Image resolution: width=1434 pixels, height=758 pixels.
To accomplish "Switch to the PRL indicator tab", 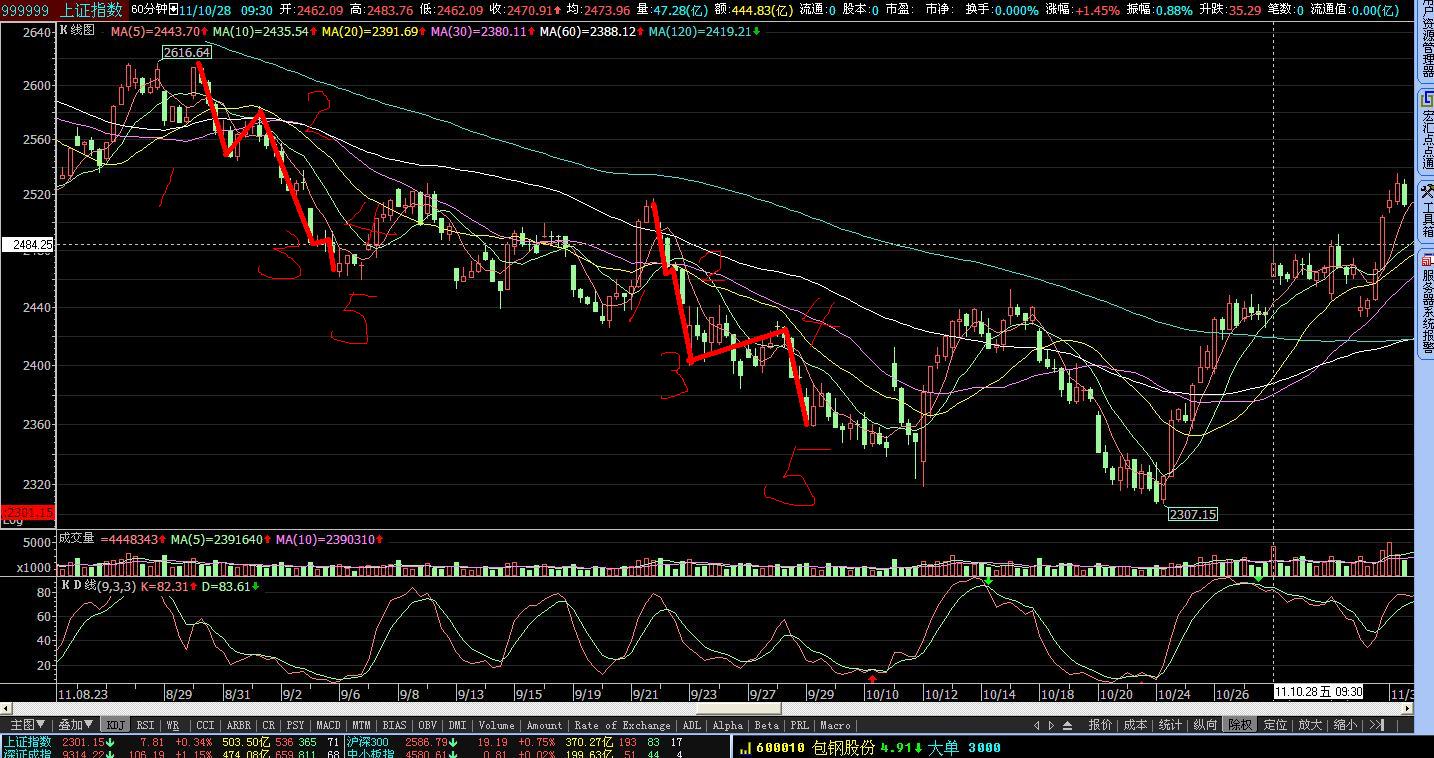I will coord(799,725).
